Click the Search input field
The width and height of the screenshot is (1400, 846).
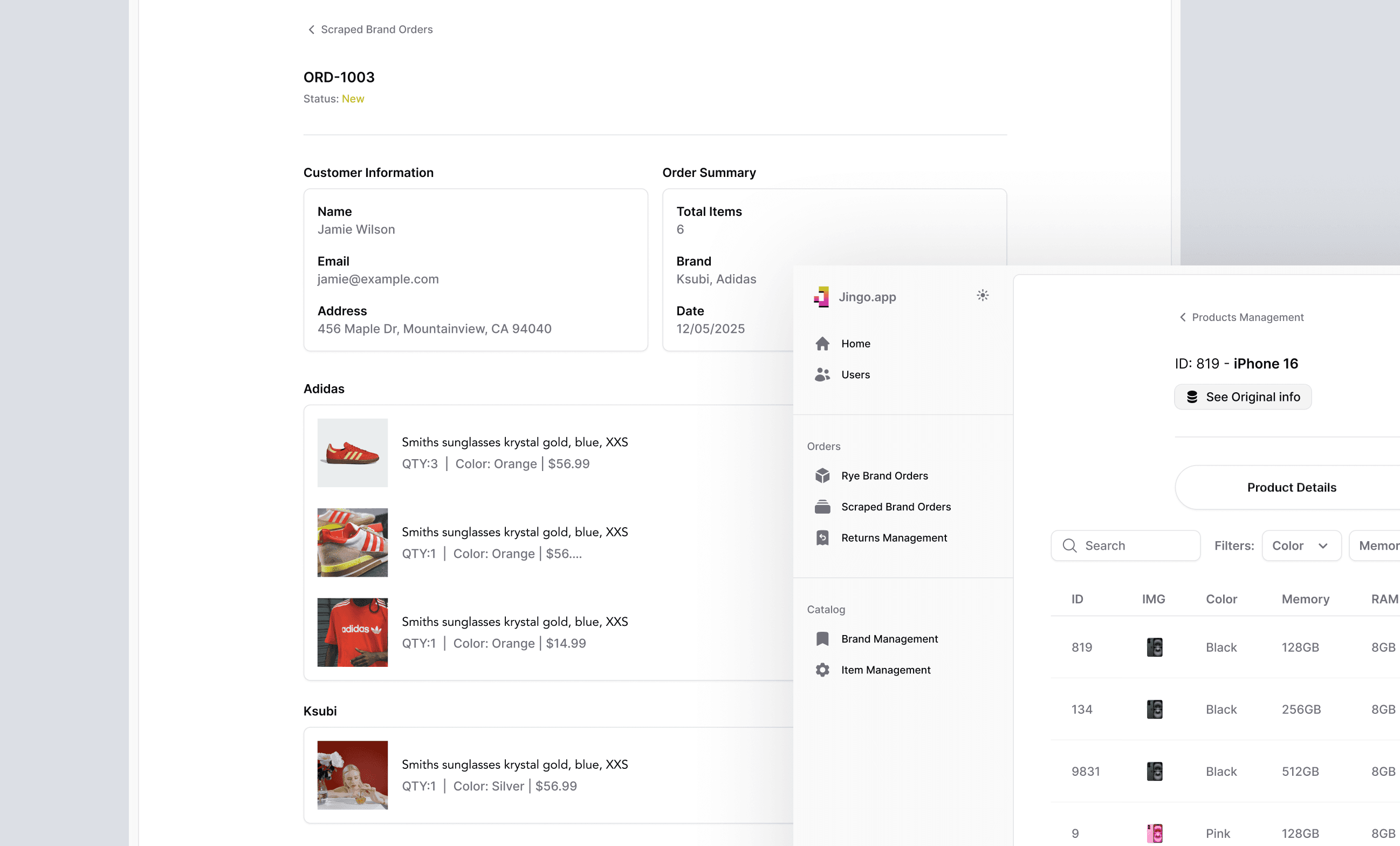click(1125, 546)
